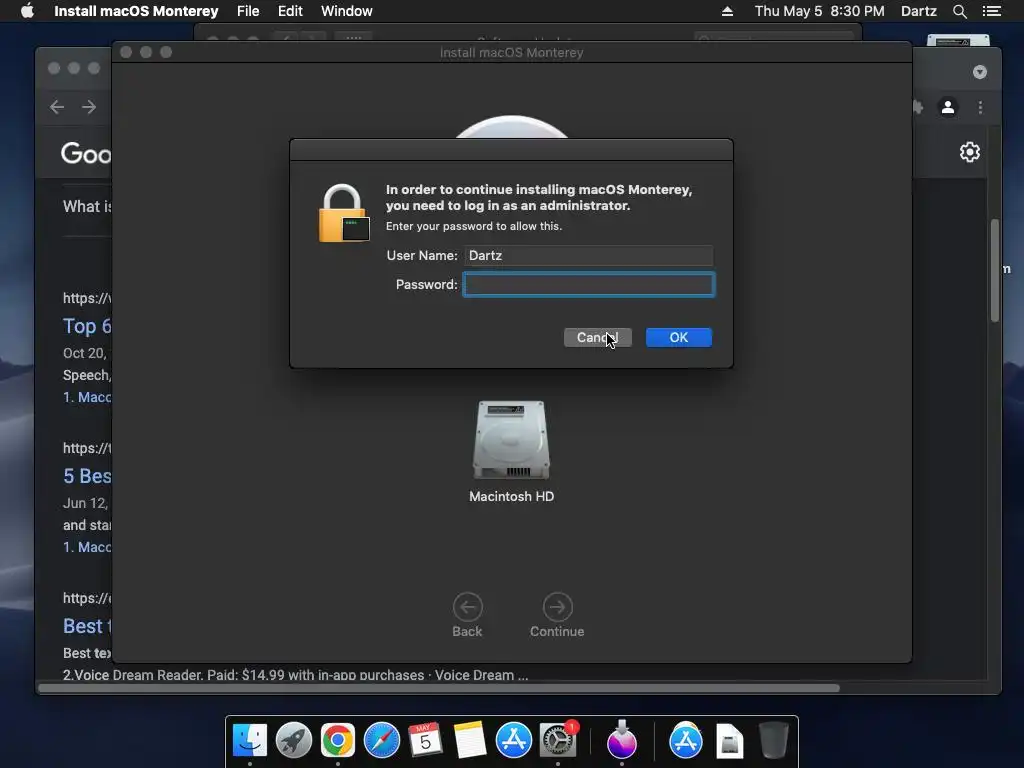
Task: Expand Chrome tab search dropdown arrow
Action: pos(980,72)
